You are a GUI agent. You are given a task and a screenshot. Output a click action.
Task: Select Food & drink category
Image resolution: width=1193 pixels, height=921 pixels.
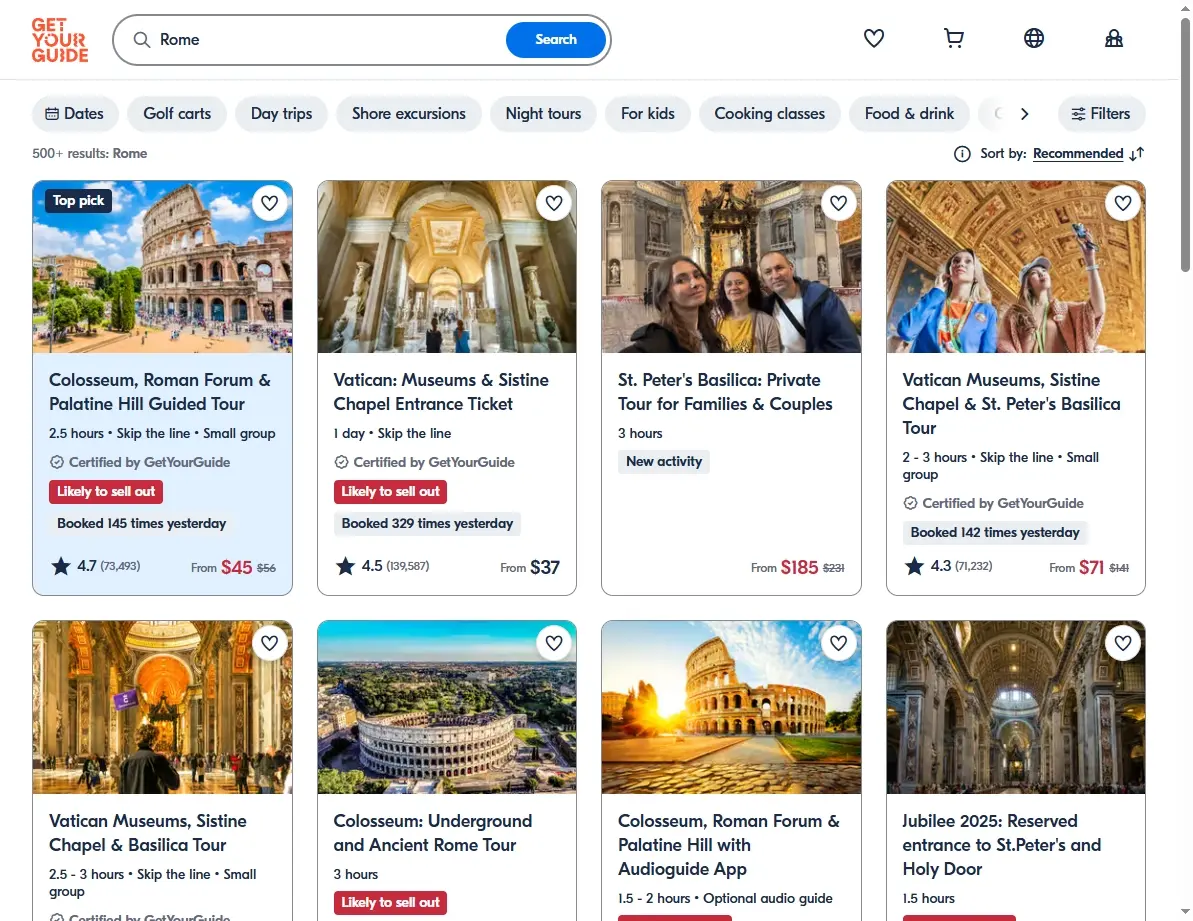click(x=909, y=114)
